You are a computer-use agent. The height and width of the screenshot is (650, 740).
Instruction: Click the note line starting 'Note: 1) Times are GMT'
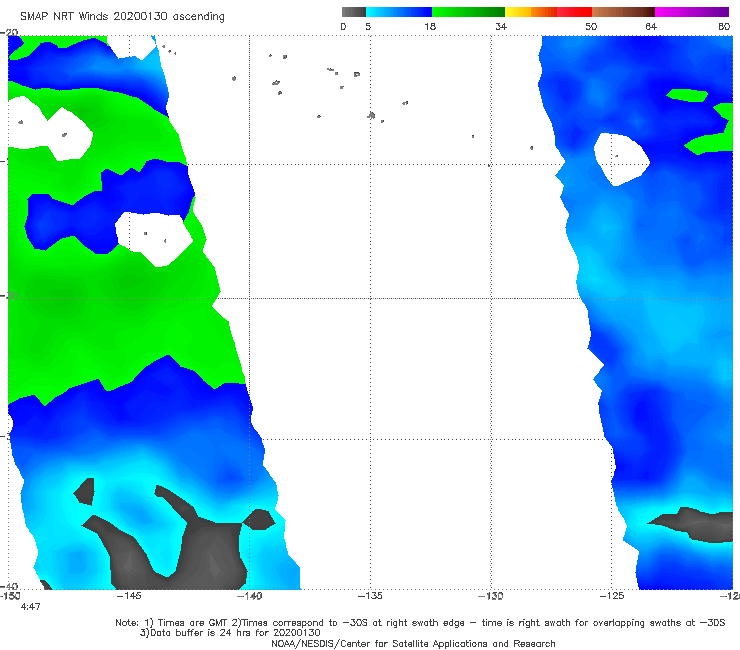(420, 623)
